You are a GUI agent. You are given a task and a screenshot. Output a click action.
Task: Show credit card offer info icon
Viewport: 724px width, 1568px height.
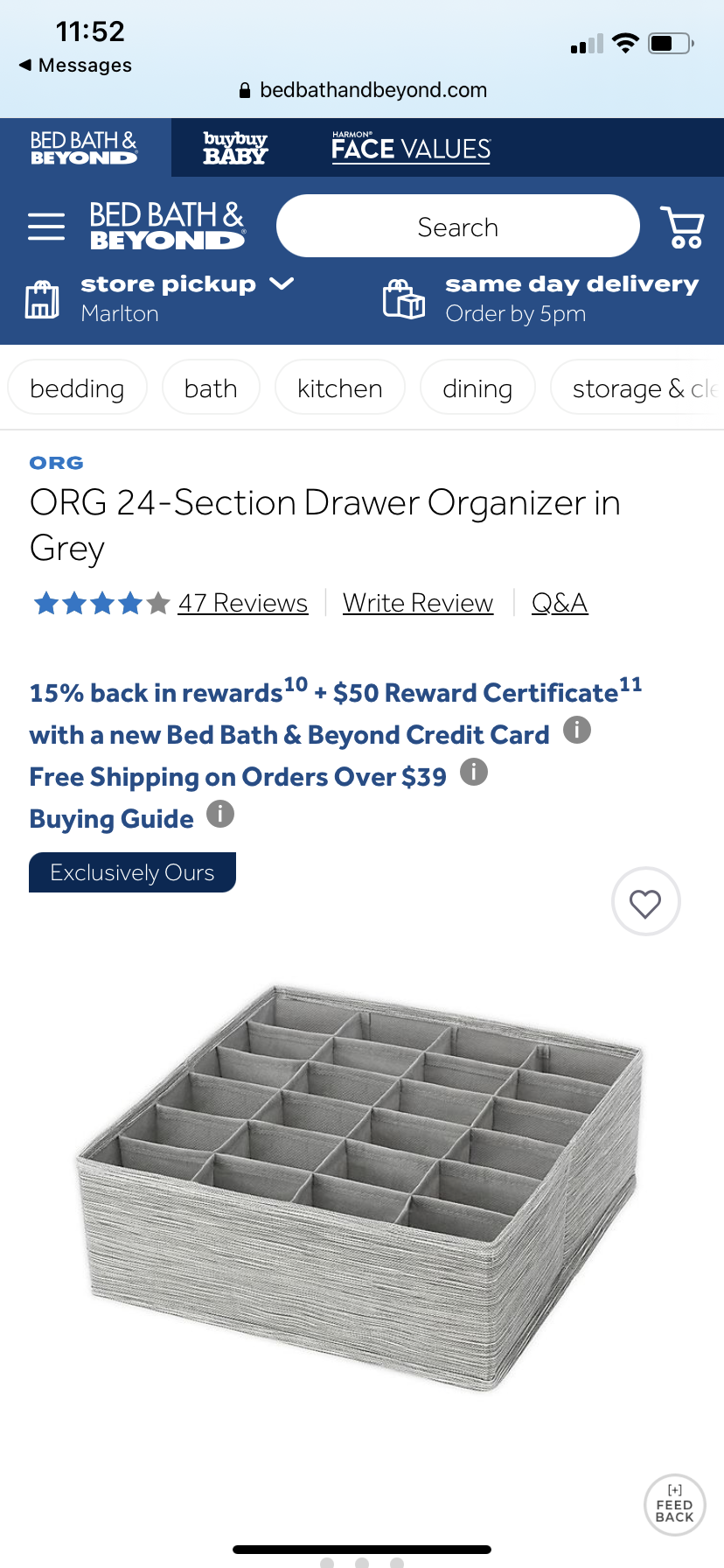pyautogui.click(x=577, y=730)
